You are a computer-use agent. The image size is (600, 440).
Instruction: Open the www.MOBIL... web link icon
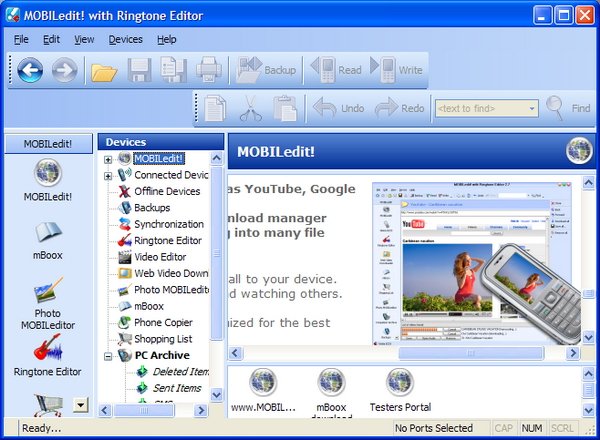click(263, 382)
